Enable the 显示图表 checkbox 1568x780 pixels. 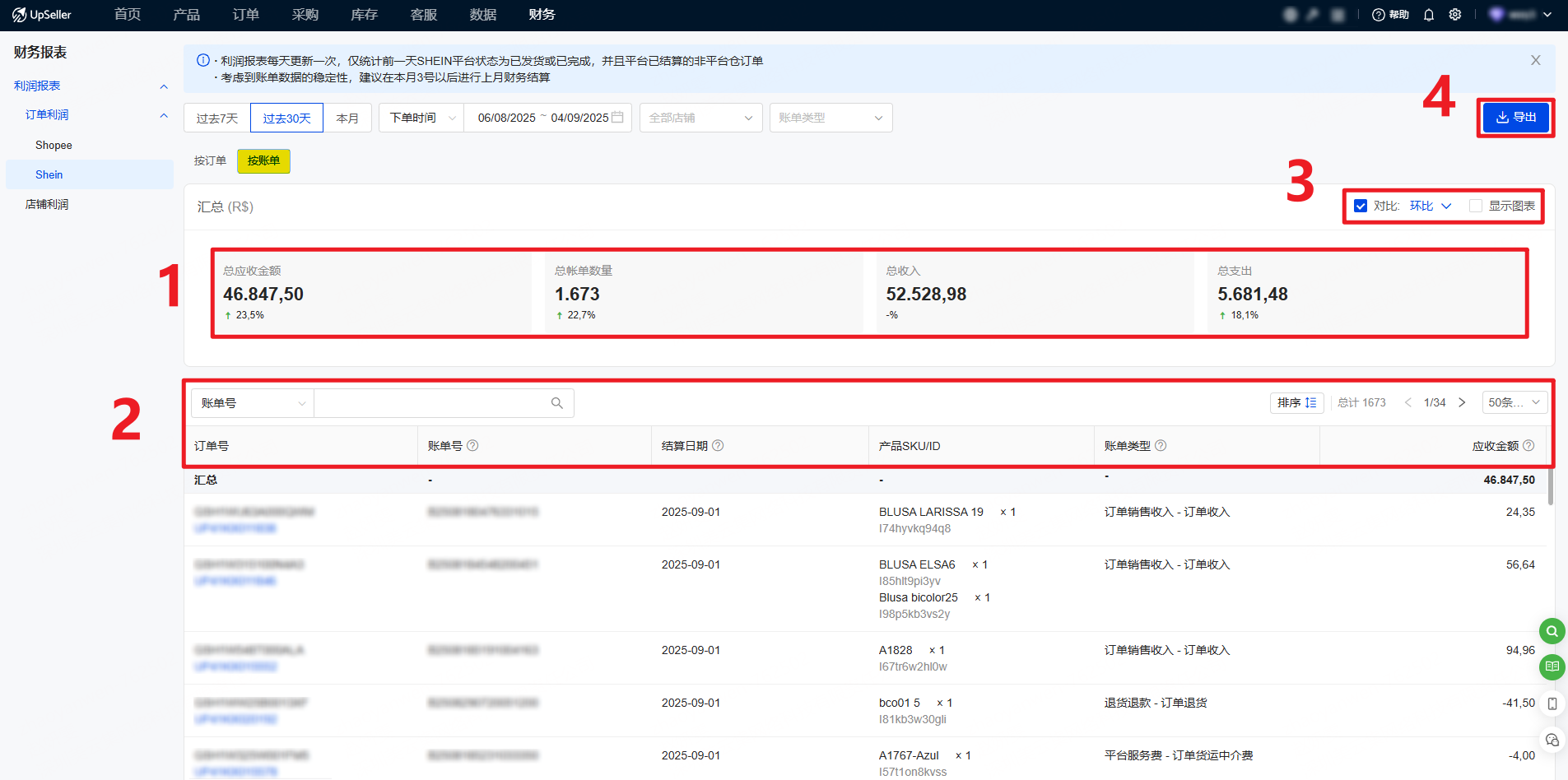click(x=1476, y=206)
